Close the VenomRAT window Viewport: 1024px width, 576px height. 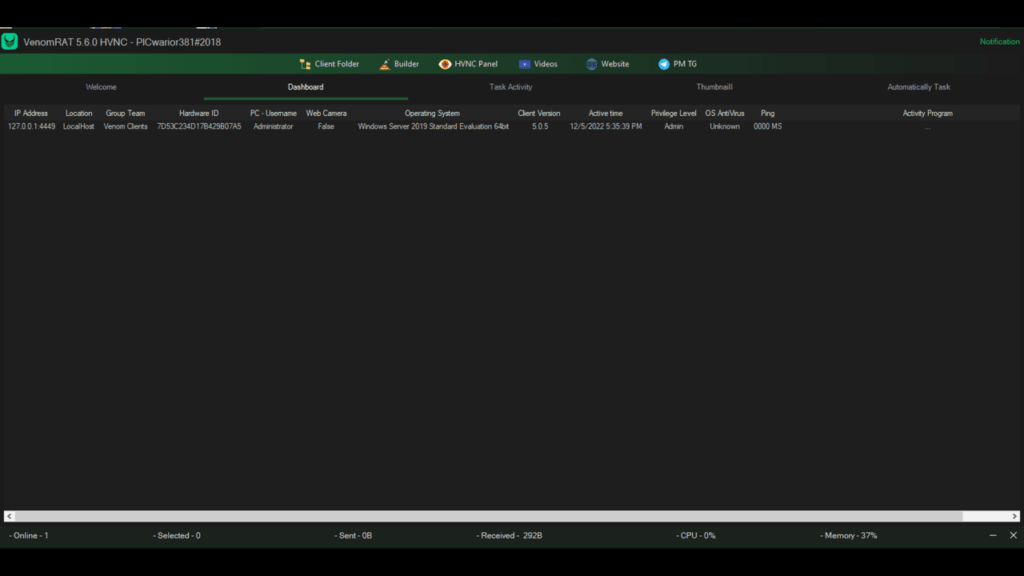(x=1013, y=536)
